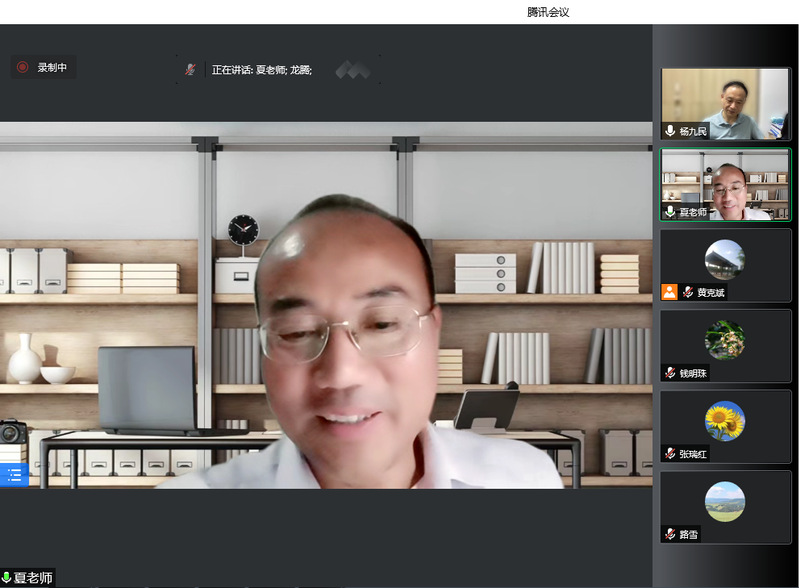Click the orange host icon beside 黄克斌
Screen dimensions: 799x588
tap(670, 292)
